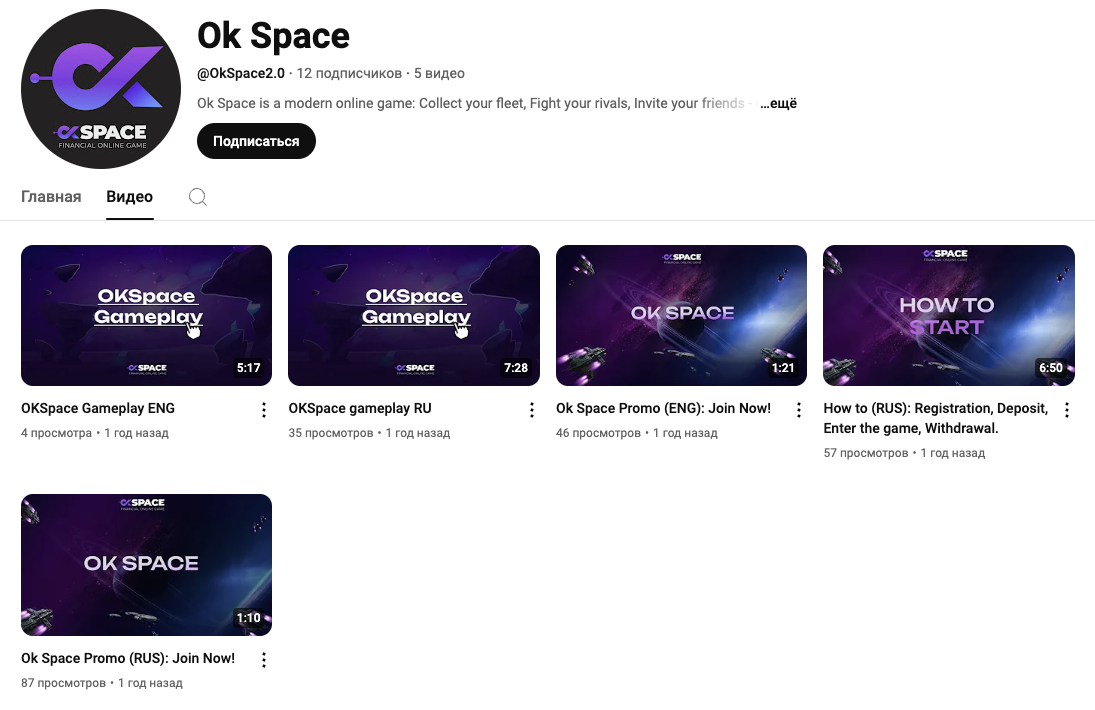Image resolution: width=1095 pixels, height=710 pixels.
Task: Play the 7:28 OKSpace Gameplay thumbnail
Action: 414,315
